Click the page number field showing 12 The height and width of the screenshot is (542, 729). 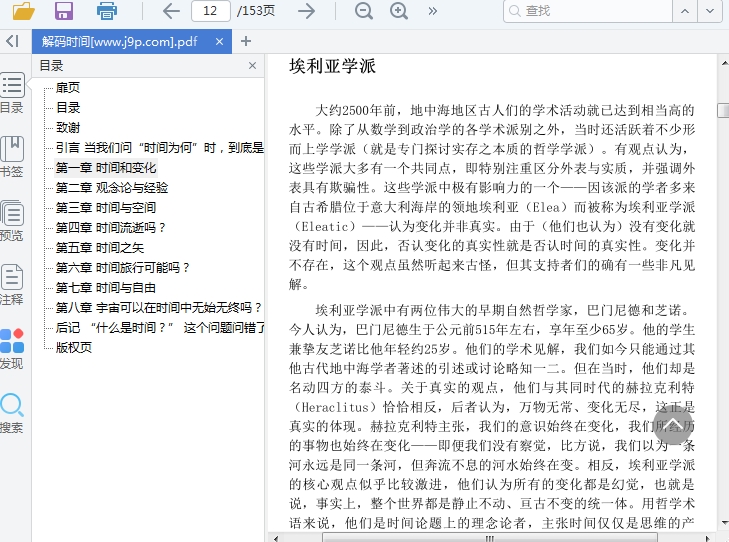click(x=211, y=11)
